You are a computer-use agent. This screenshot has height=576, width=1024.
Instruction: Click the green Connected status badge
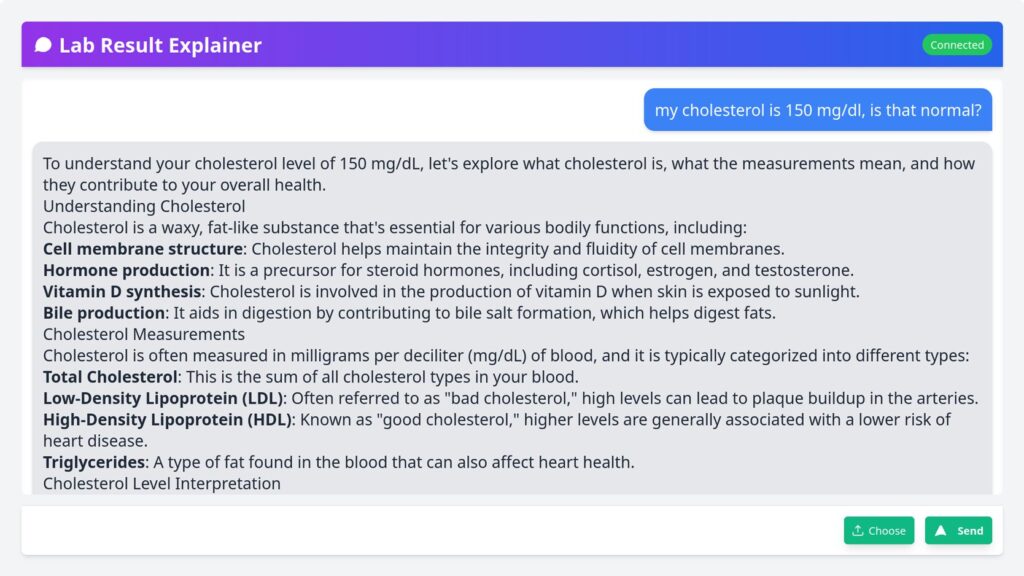click(957, 45)
